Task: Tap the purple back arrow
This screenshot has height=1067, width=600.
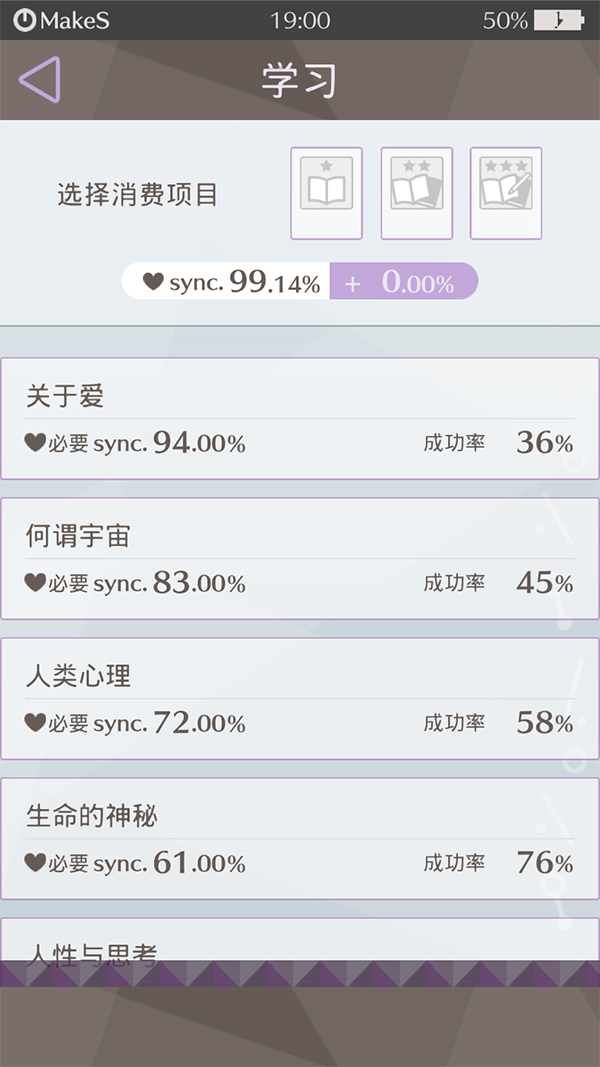Action: (40, 80)
